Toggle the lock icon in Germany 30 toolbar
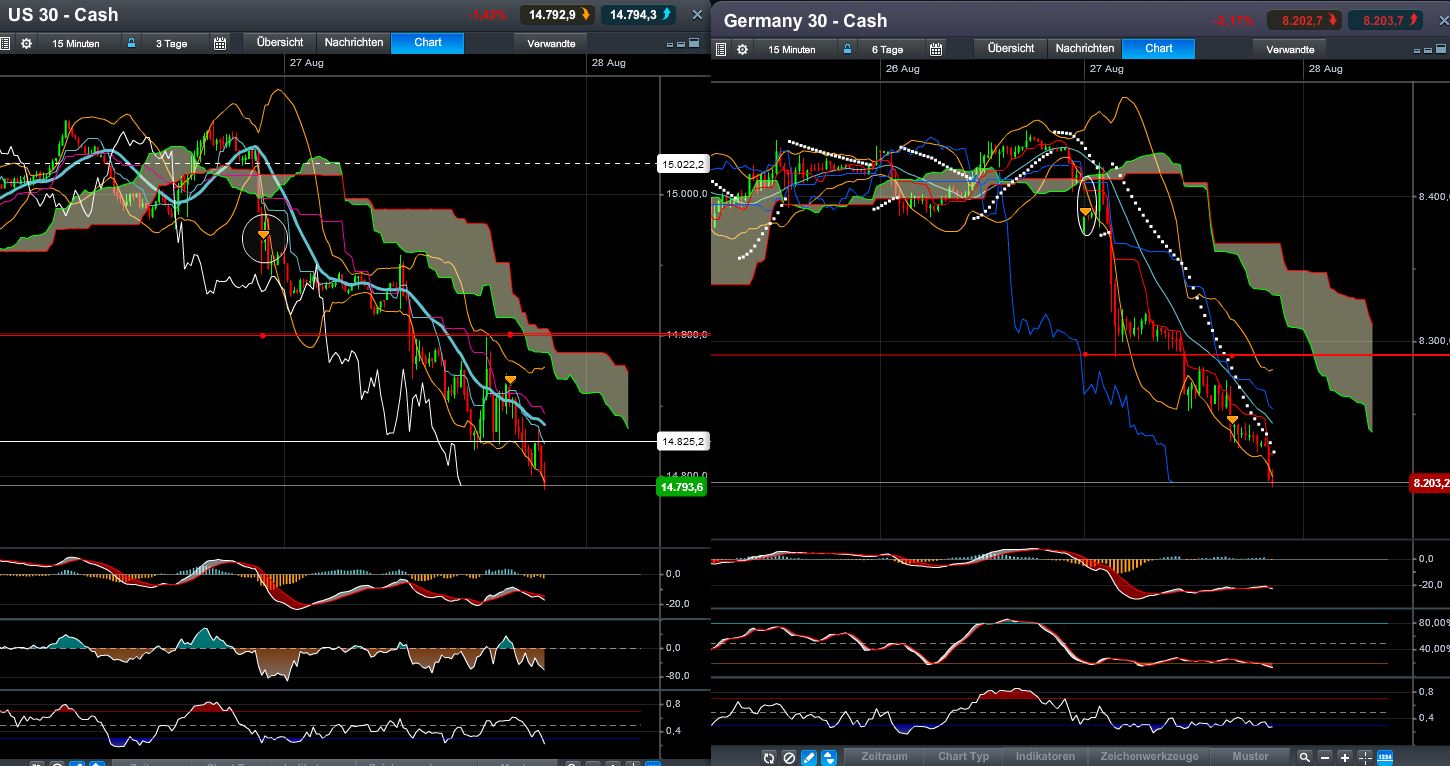This screenshot has height=766, width=1450. tap(847, 50)
